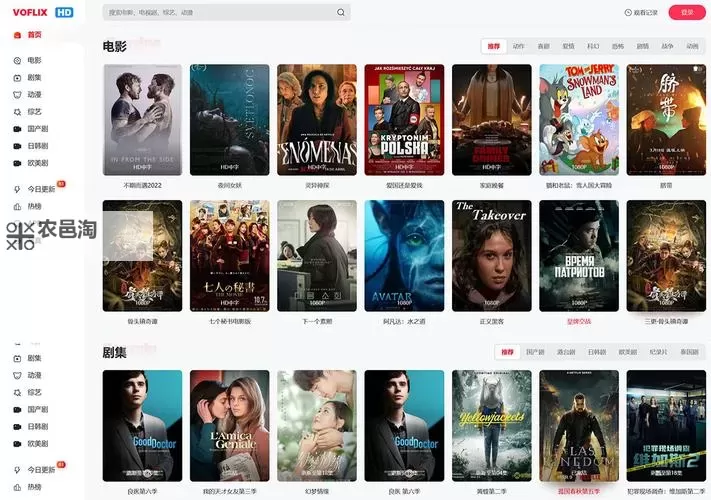Click the red 登录 login button
Screen dimensions: 711x500
[x=686, y=13]
